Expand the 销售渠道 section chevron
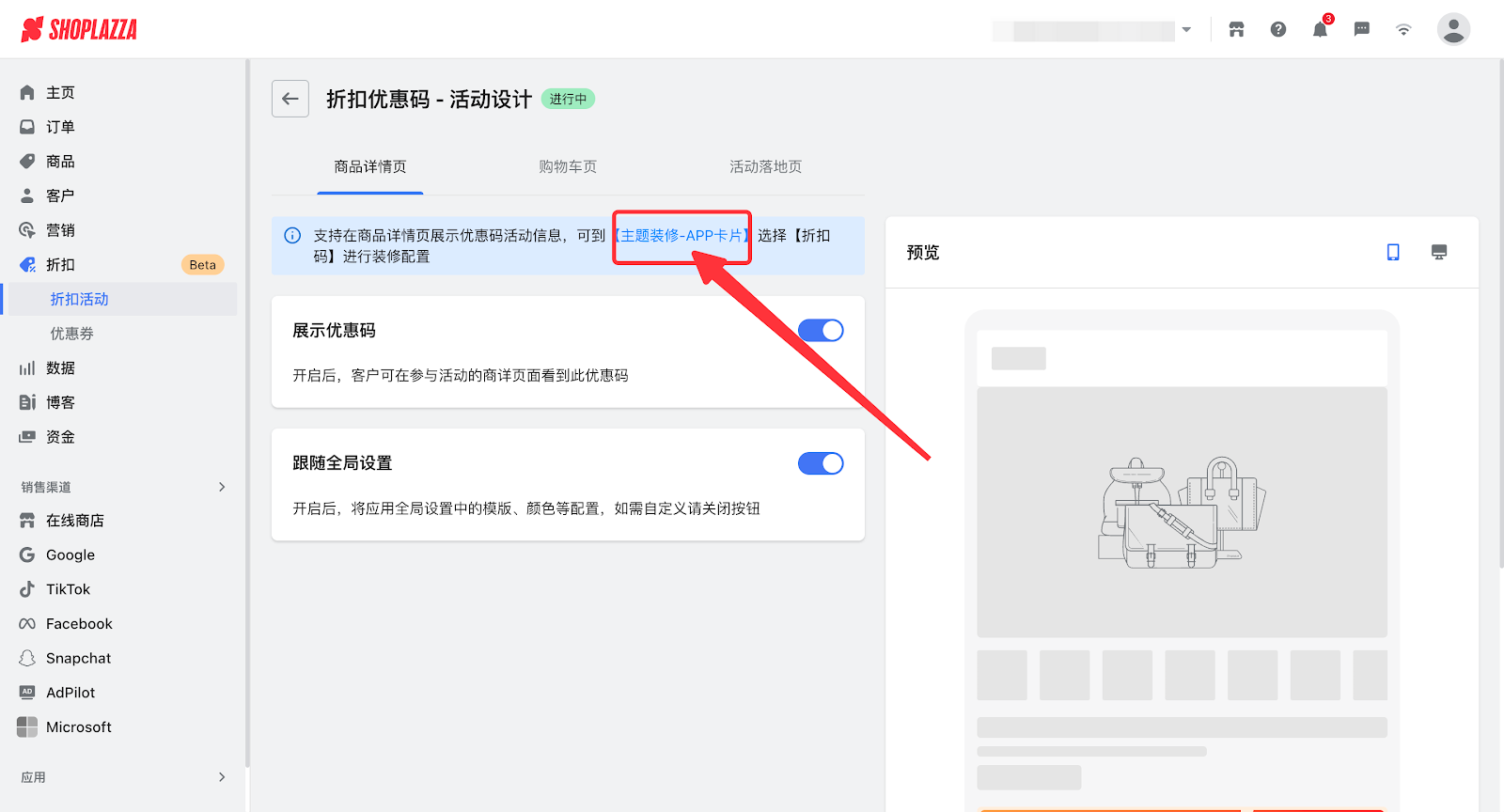The width and height of the screenshot is (1504, 812). tap(222, 487)
